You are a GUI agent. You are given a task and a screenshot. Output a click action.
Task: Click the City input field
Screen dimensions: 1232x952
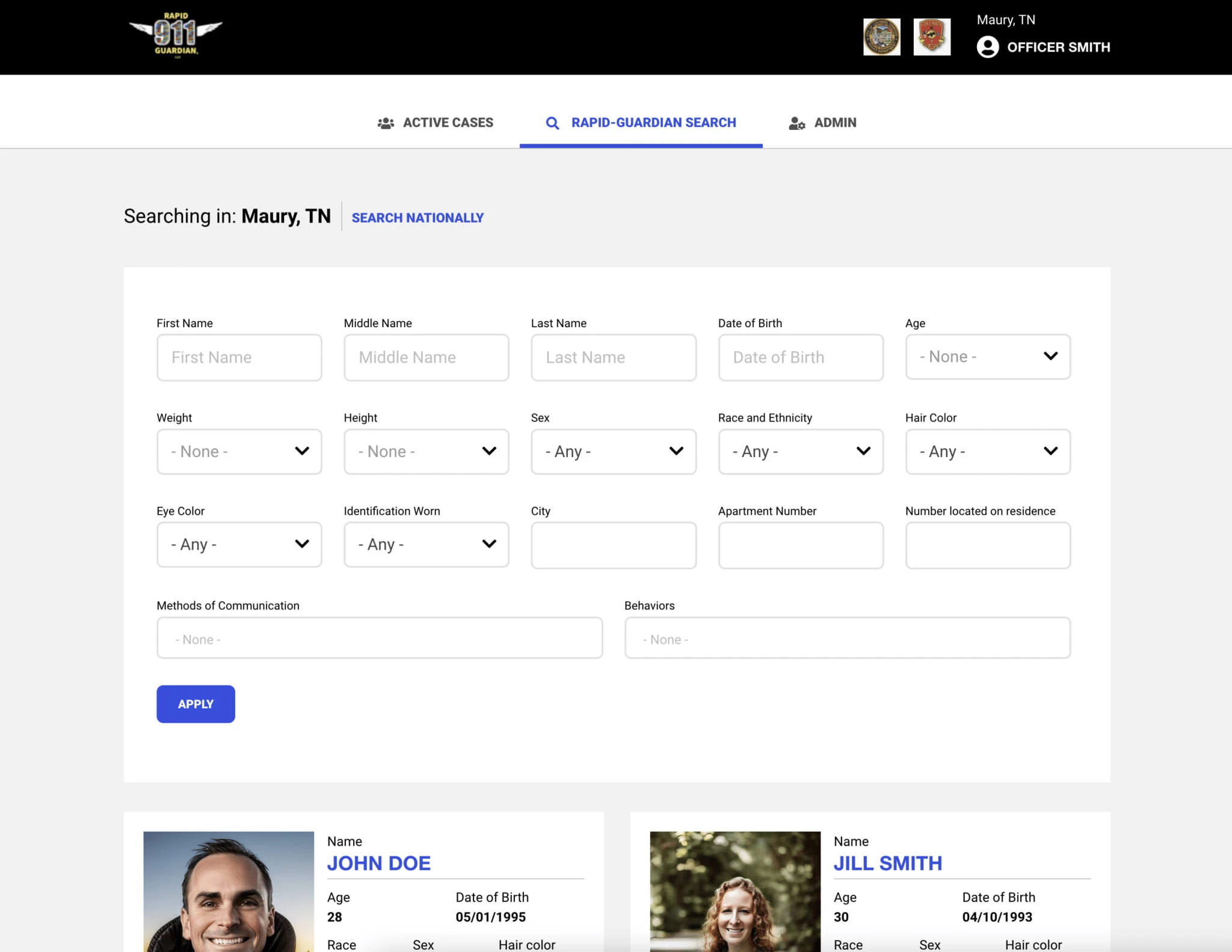click(x=614, y=545)
